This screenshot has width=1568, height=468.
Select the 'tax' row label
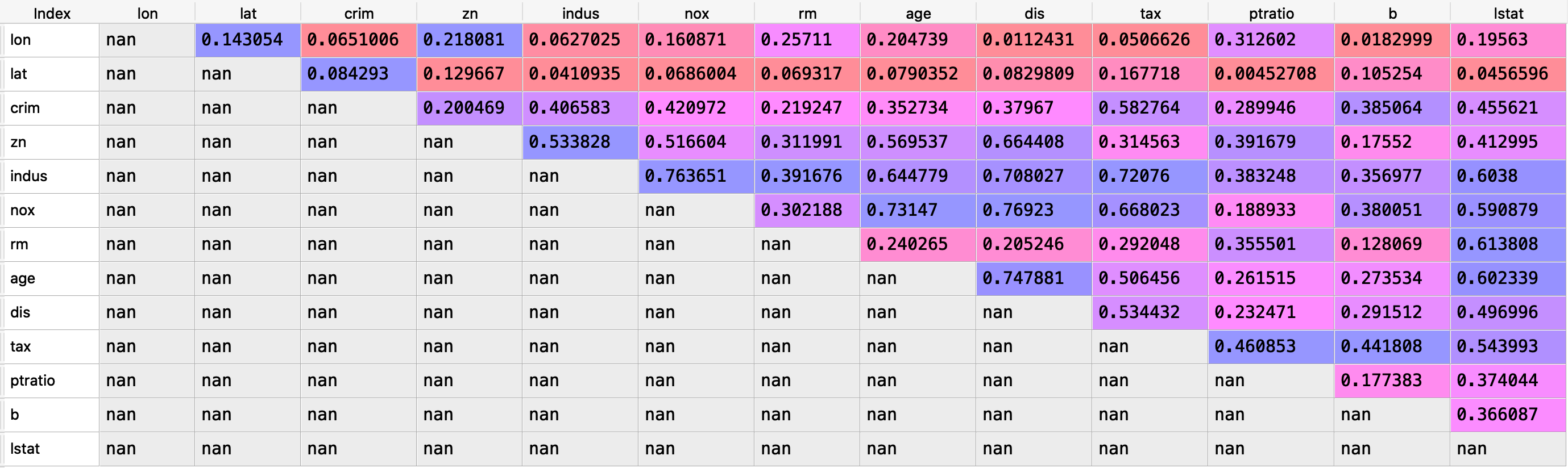coord(51,346)
